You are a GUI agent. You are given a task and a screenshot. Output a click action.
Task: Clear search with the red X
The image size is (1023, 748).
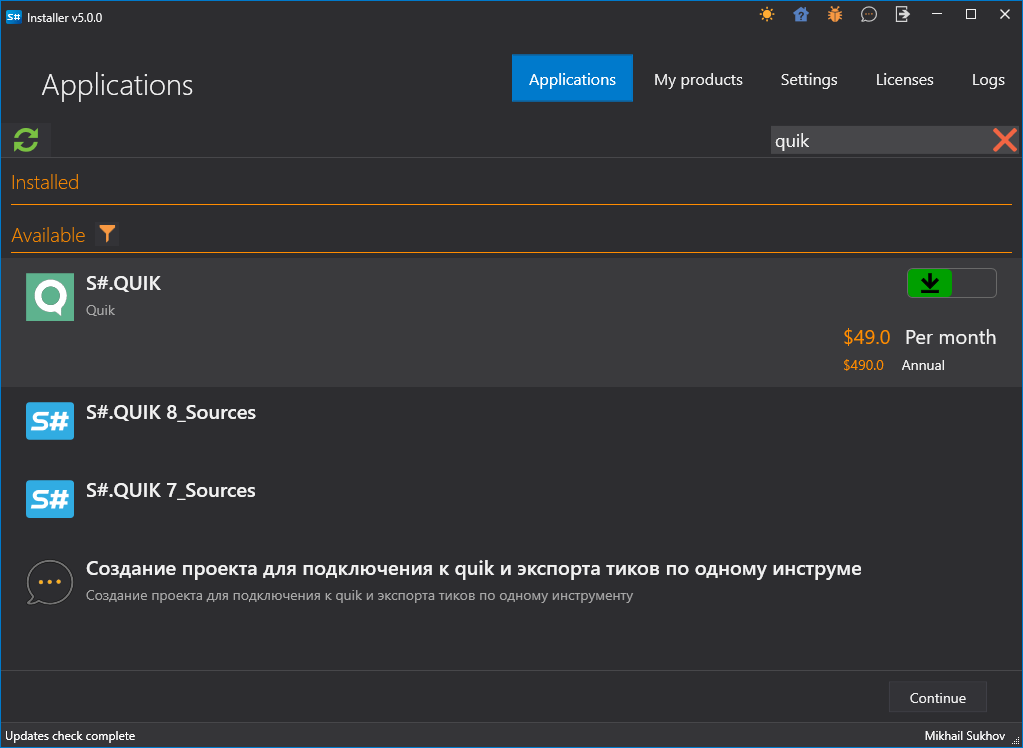point(1005,140)
